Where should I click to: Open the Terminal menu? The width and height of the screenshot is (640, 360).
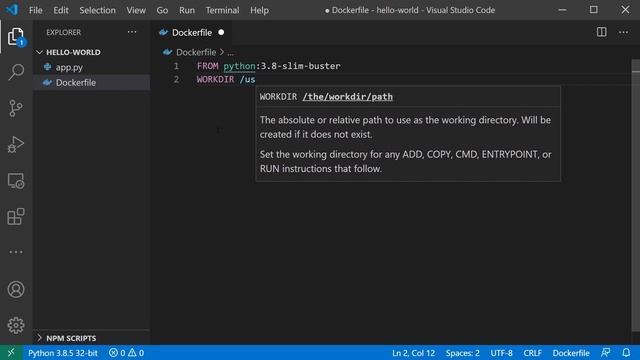pyautogui.click(x=222, y=10)
